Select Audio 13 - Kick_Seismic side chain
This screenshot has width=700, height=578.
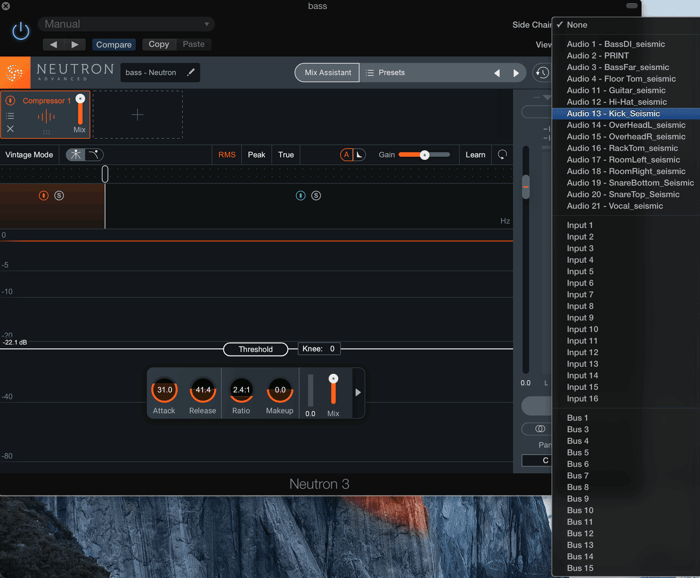pos(626,113)
